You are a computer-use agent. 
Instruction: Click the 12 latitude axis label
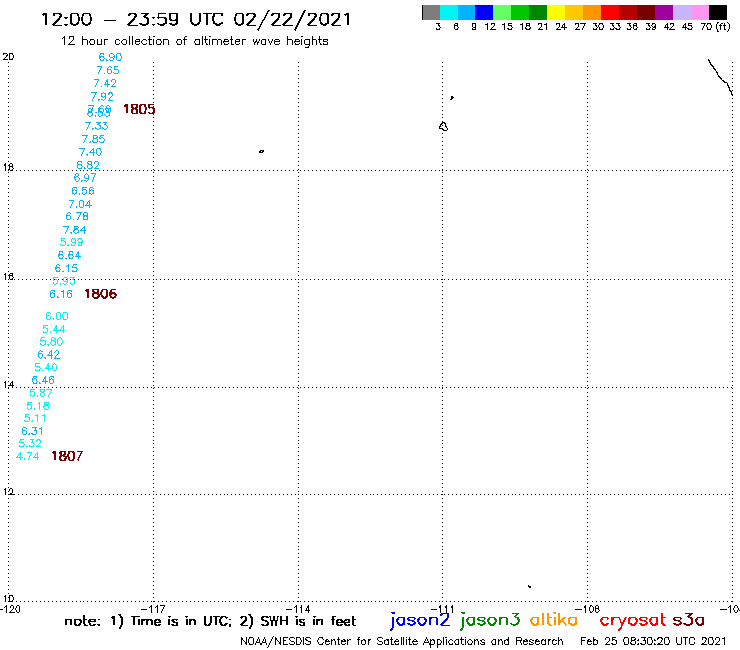(x=8, y=492)
